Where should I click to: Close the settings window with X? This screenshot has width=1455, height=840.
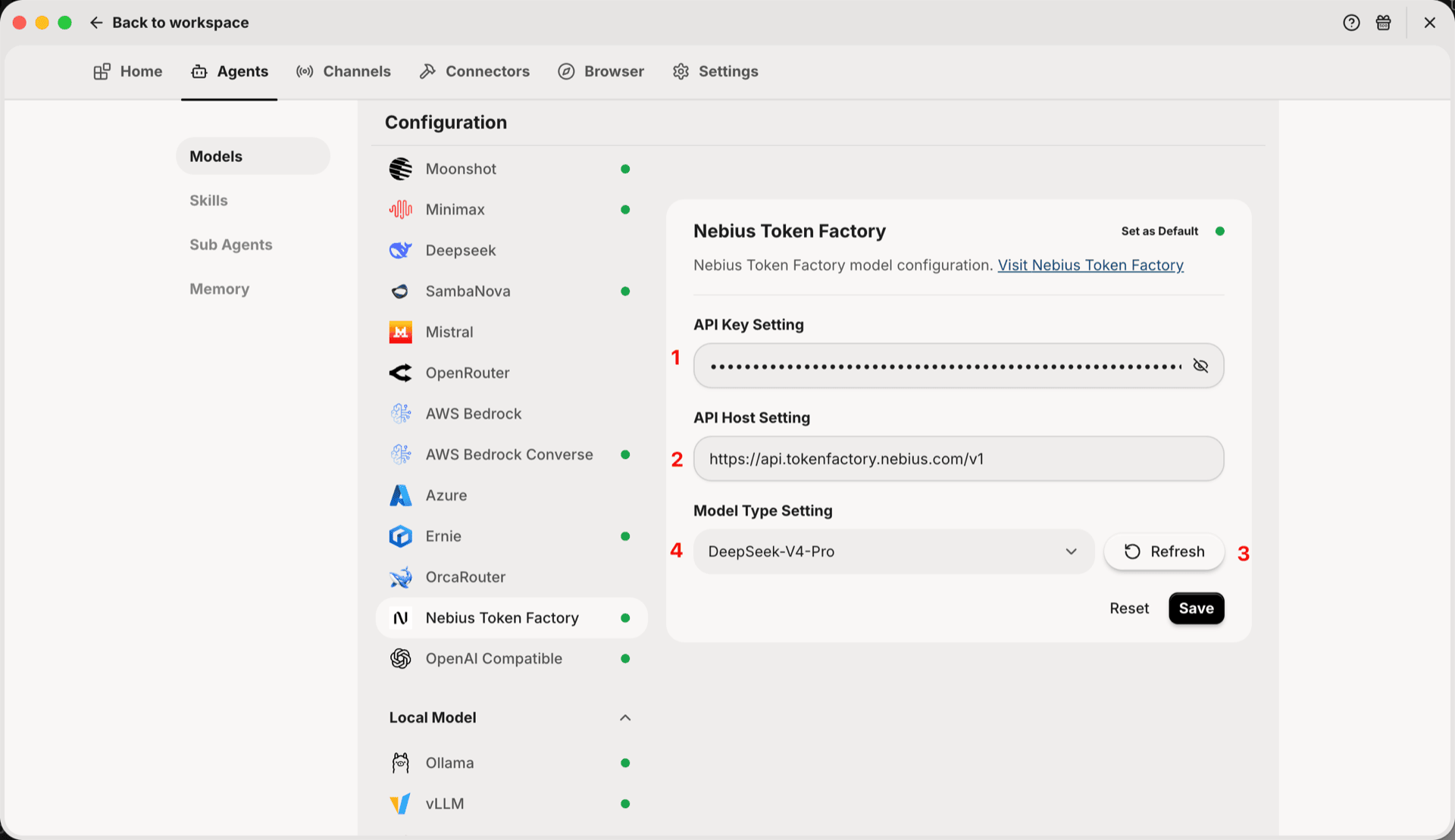[x=1429, y=23]
